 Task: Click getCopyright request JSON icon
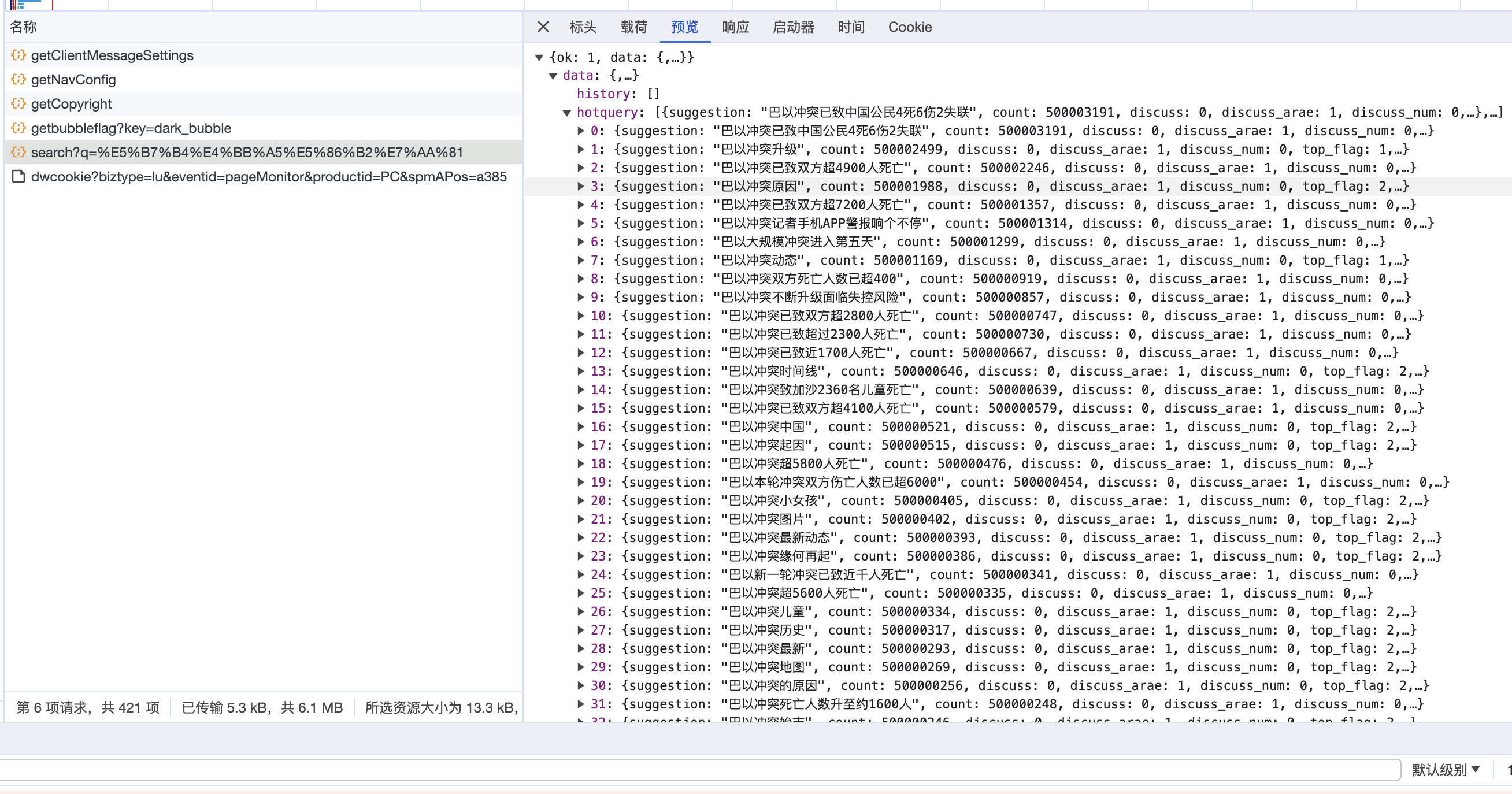tap(18, 104)
